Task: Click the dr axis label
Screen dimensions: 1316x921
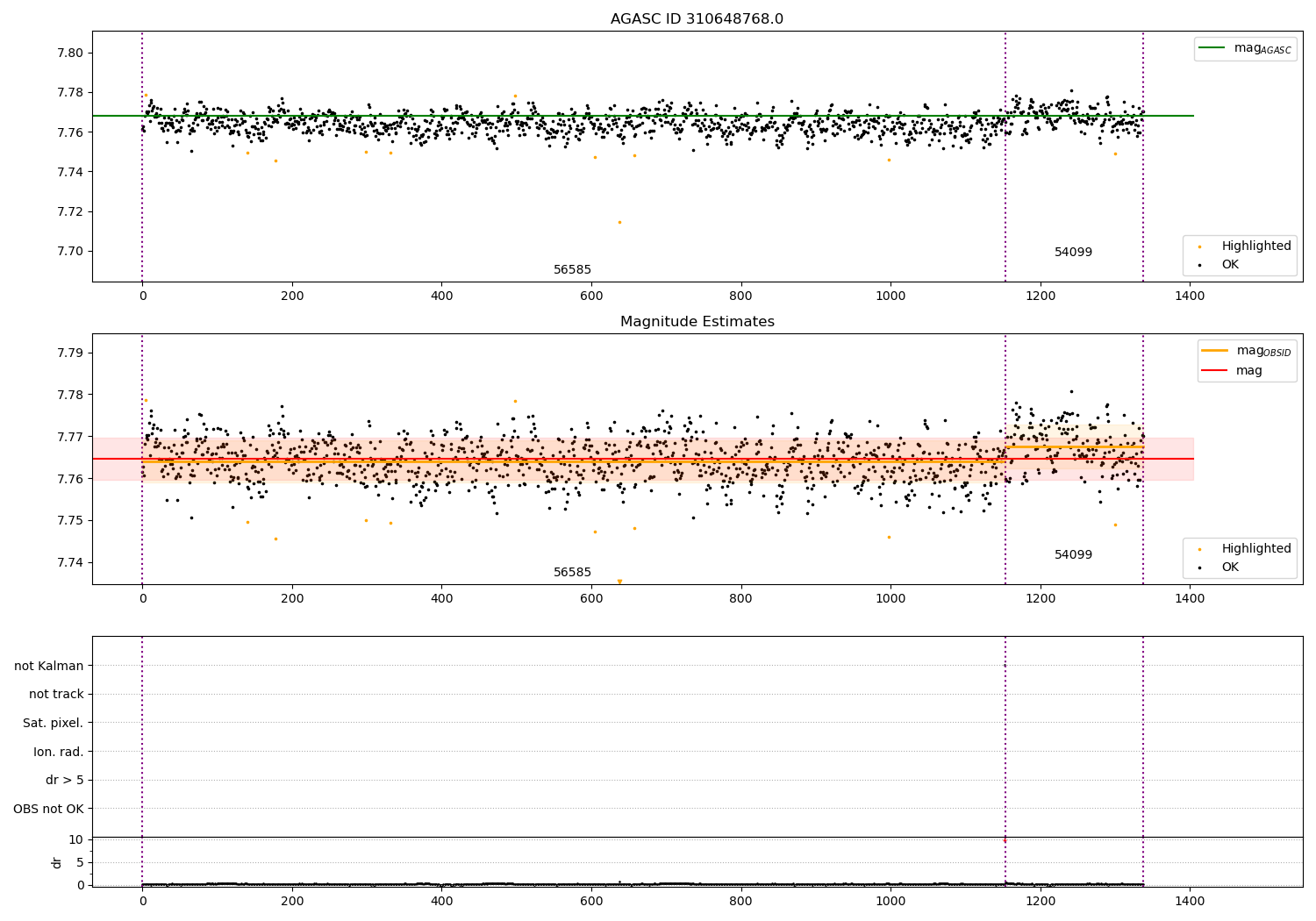Action: coord(57,862)
